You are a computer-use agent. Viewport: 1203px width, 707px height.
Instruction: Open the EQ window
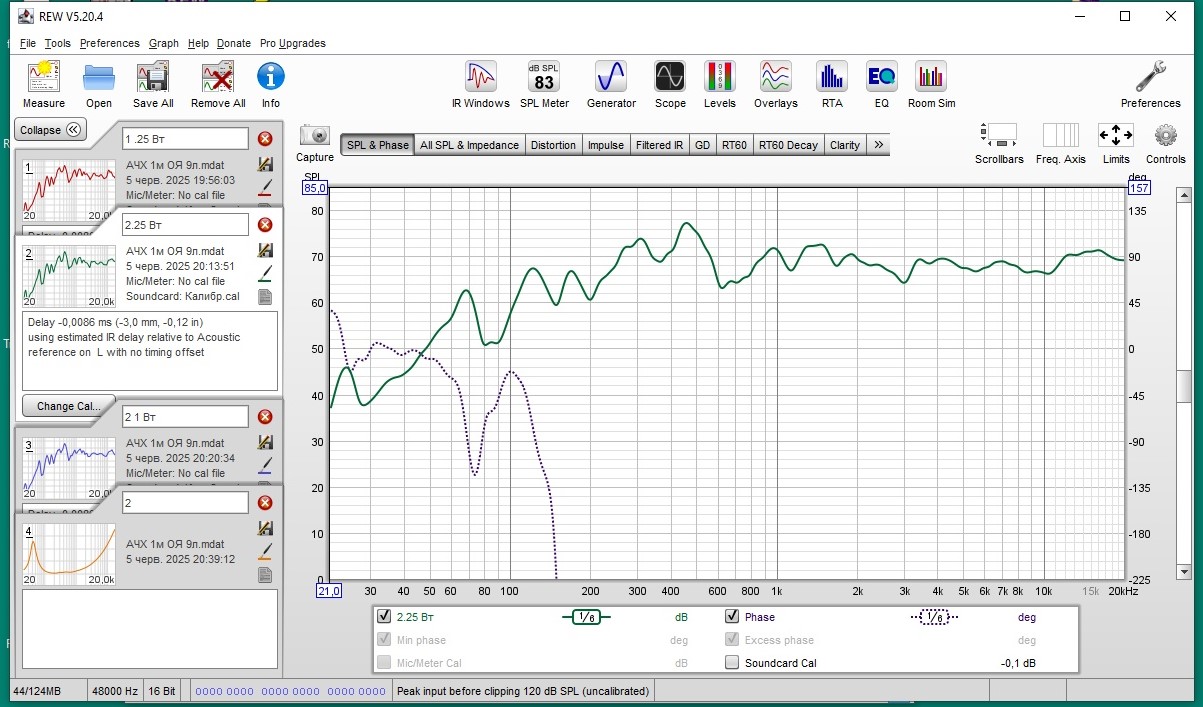(x=881, y=77)
